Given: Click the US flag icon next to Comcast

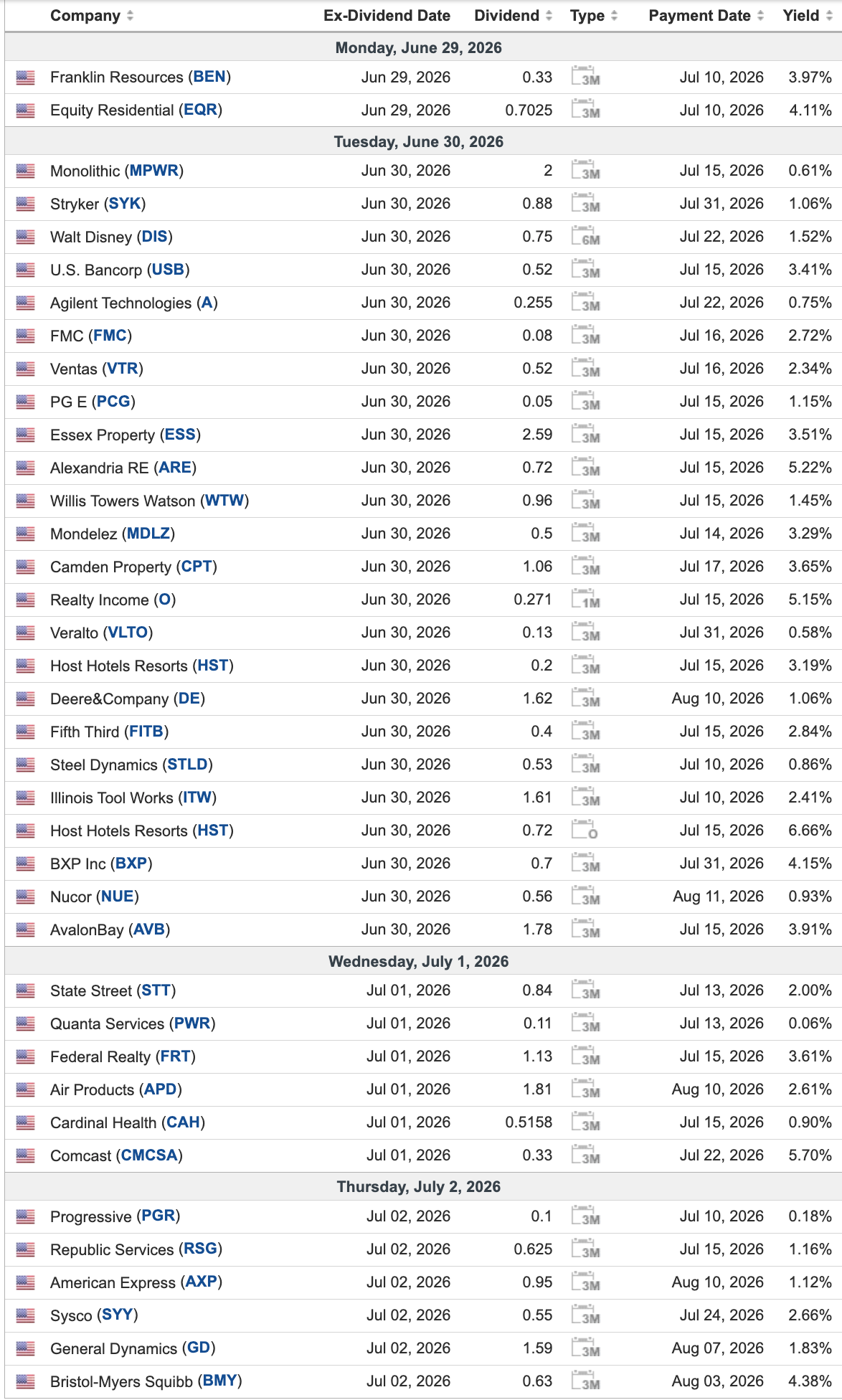Looking at the screenshot, I should point(25,1155).
